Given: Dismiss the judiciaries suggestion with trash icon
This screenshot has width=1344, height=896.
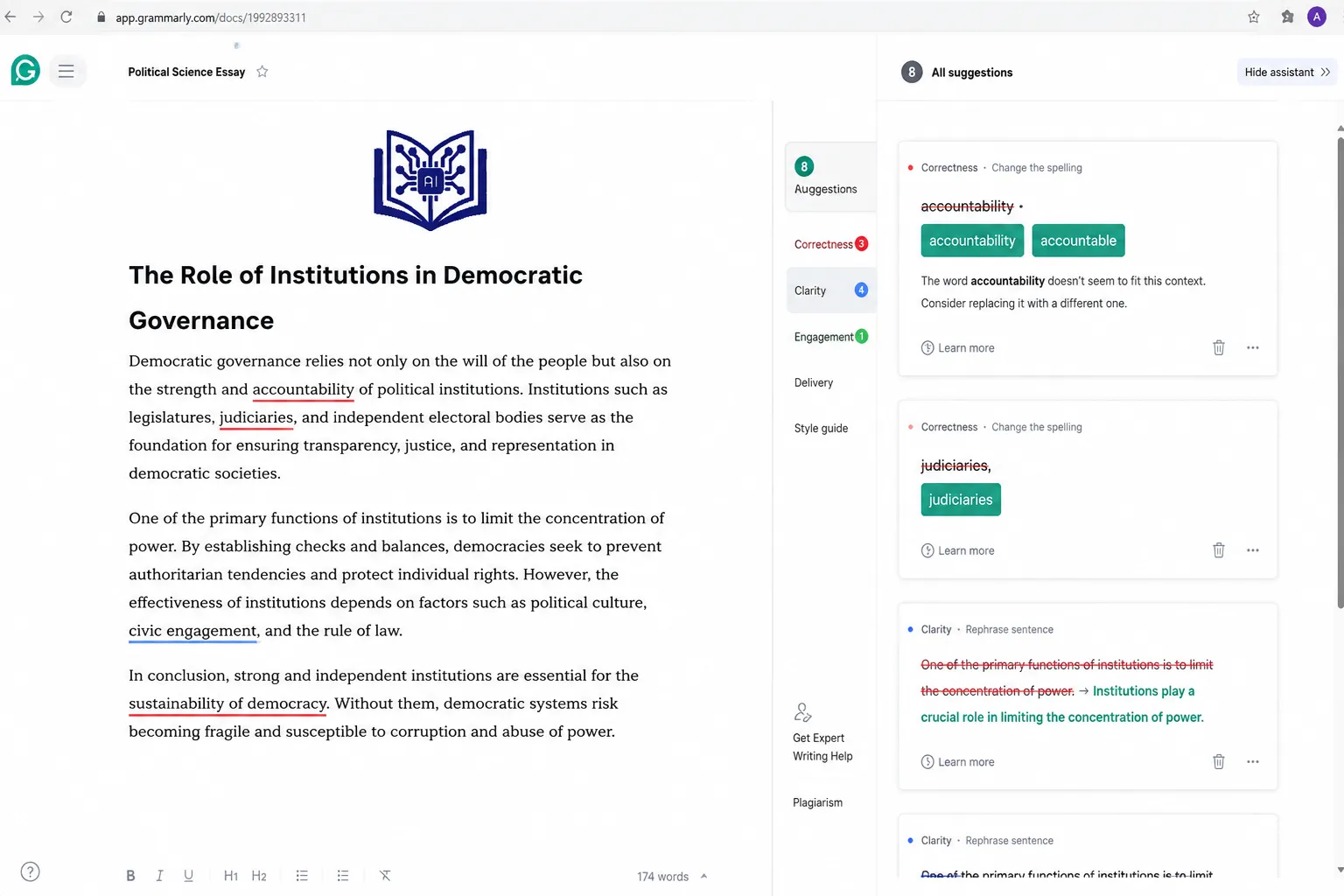Looking at the screenshot, I should (1219, 550).
